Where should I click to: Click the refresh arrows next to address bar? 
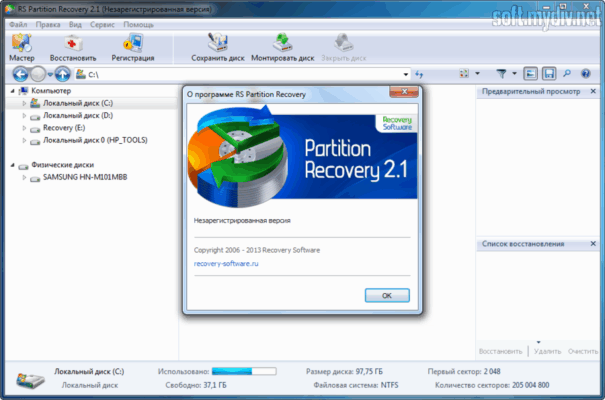click(x=419, y=74)
